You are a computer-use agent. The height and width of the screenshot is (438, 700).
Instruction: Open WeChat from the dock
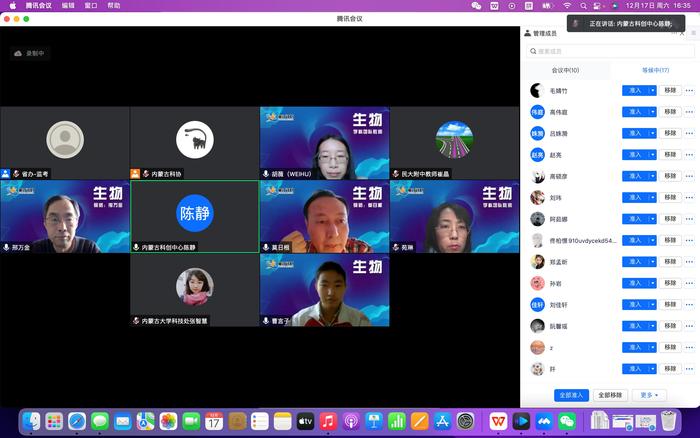[x=567, y=422]
